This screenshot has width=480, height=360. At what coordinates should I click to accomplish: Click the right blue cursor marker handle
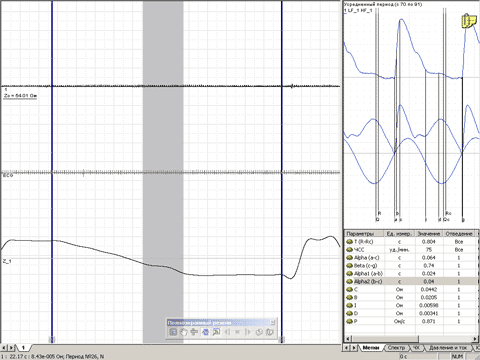282,340
